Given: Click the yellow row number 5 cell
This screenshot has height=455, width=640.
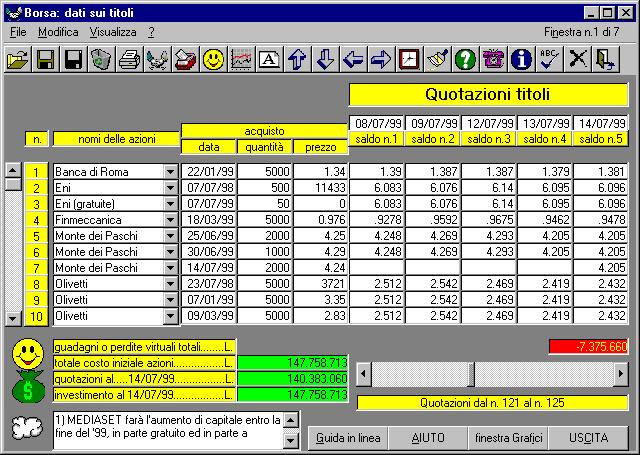Looking at the screenshot, I should coord(36,236).
